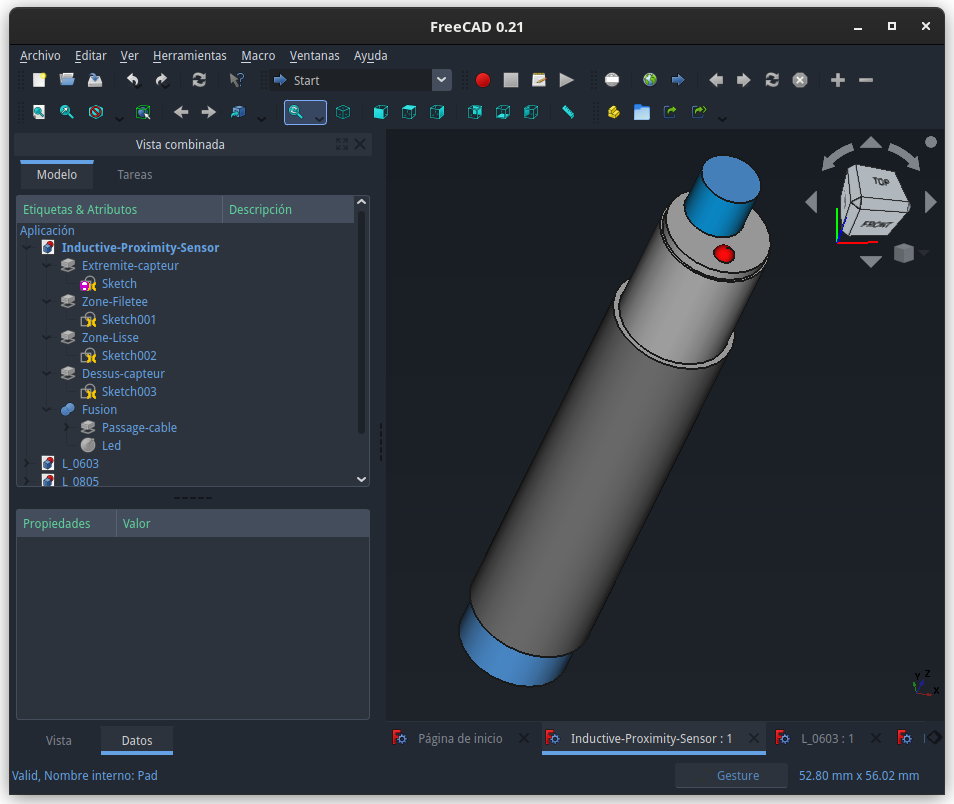Click the fit all zoom icon

click(39, 112)
